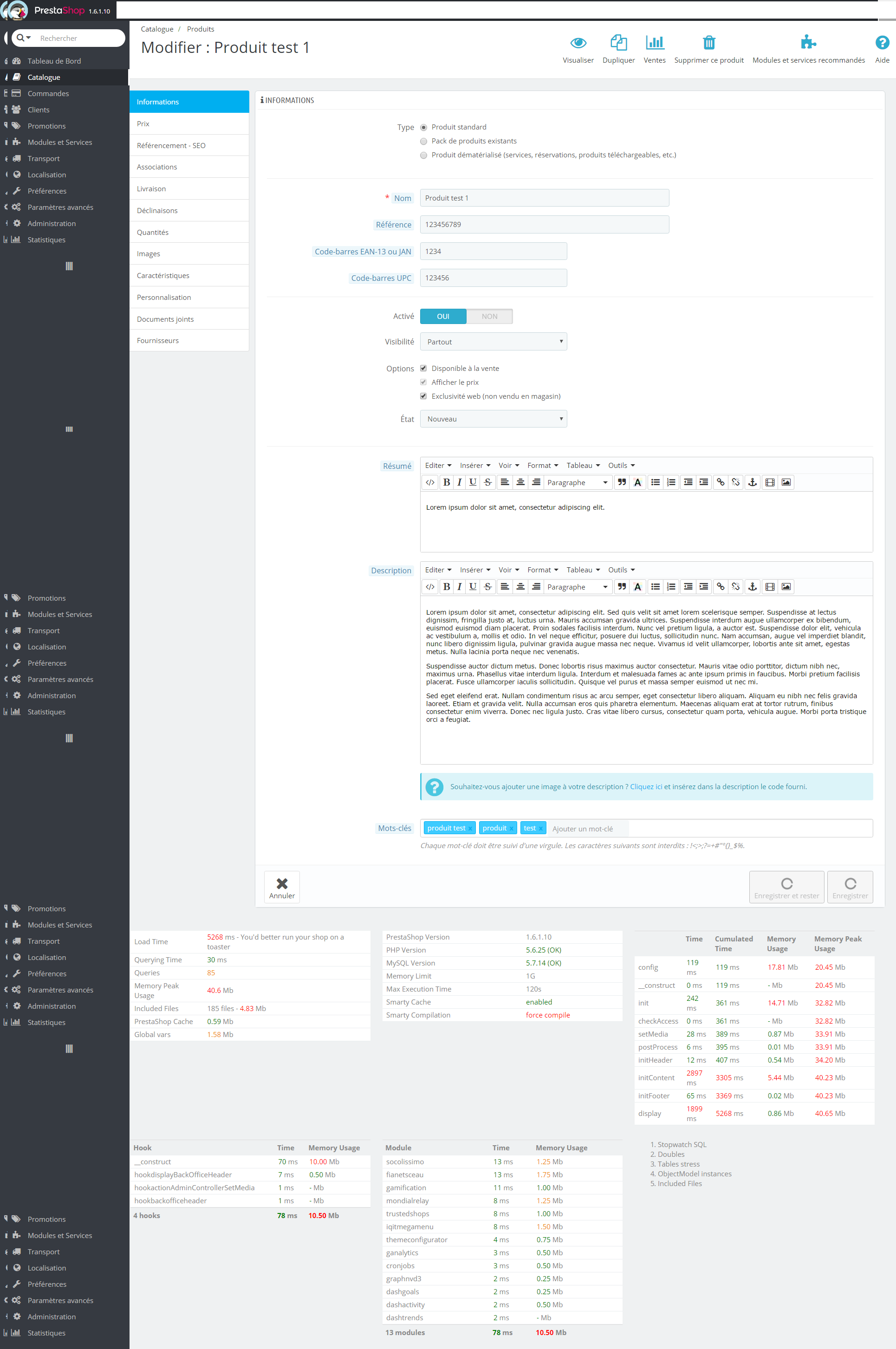Open the Visibilité dropdown
896x1349 pixels.
[x=493, y=342]
